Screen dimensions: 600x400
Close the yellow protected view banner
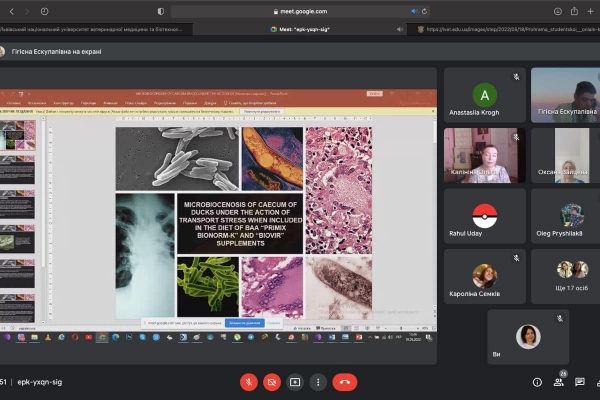pos(433,111)
